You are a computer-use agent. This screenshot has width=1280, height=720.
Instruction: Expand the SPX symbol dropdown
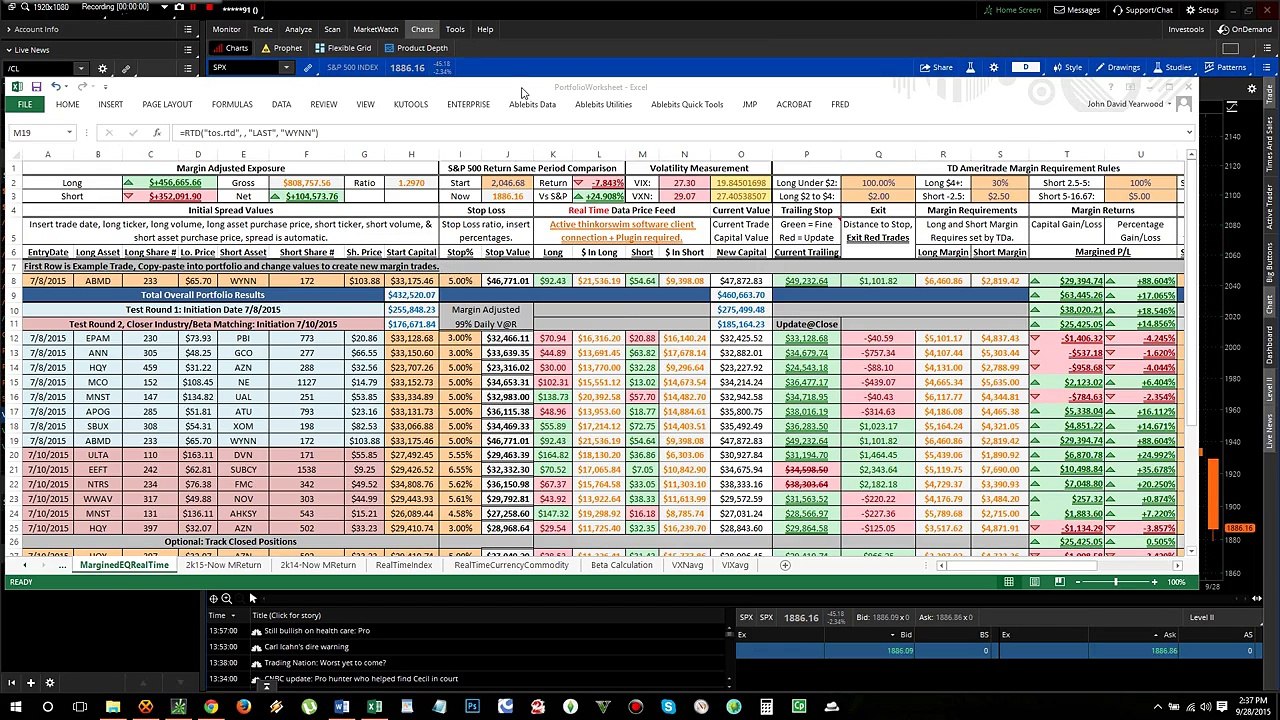286,67
